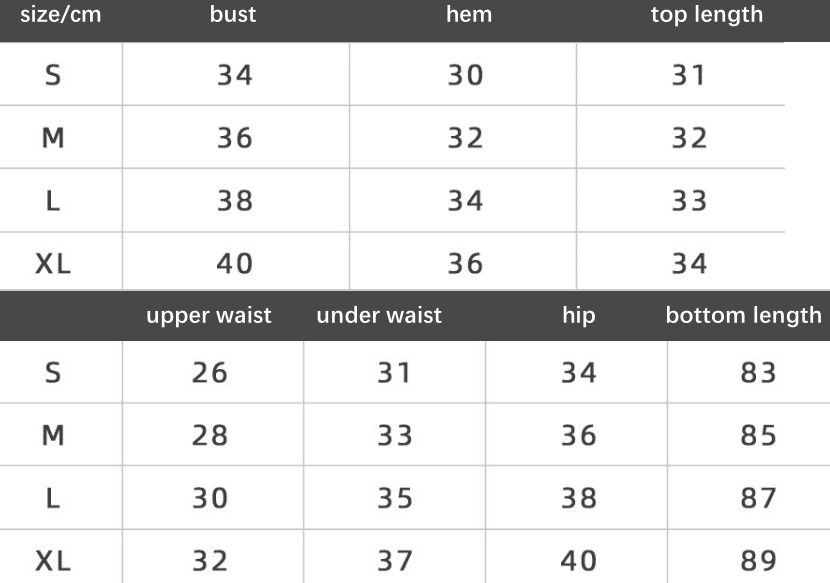Click hem value 30 for size S
Screen dimensions: 830x583
point(465,75)
